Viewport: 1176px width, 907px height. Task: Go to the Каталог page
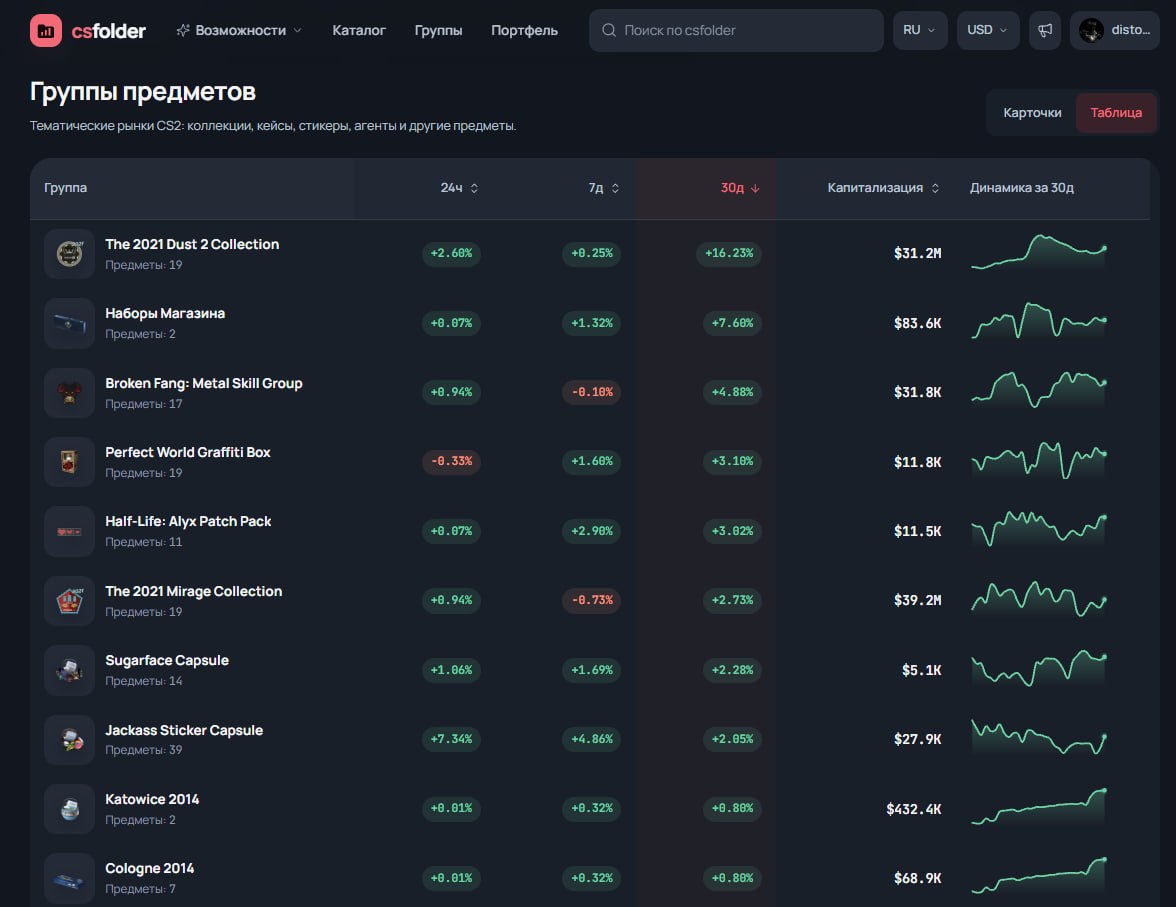(358, 31)
